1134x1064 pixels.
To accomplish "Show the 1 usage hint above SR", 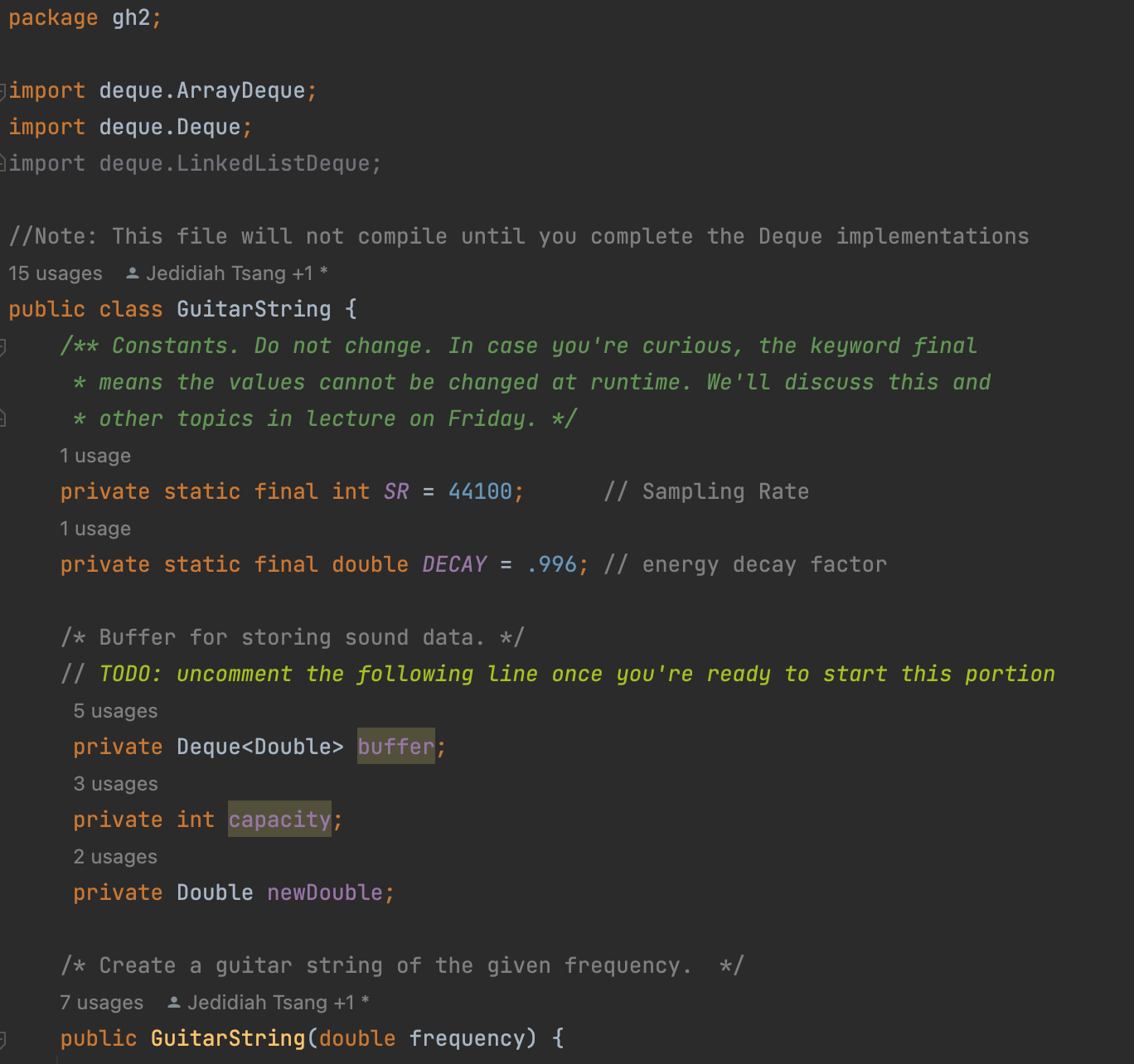I will coord(95,456).
